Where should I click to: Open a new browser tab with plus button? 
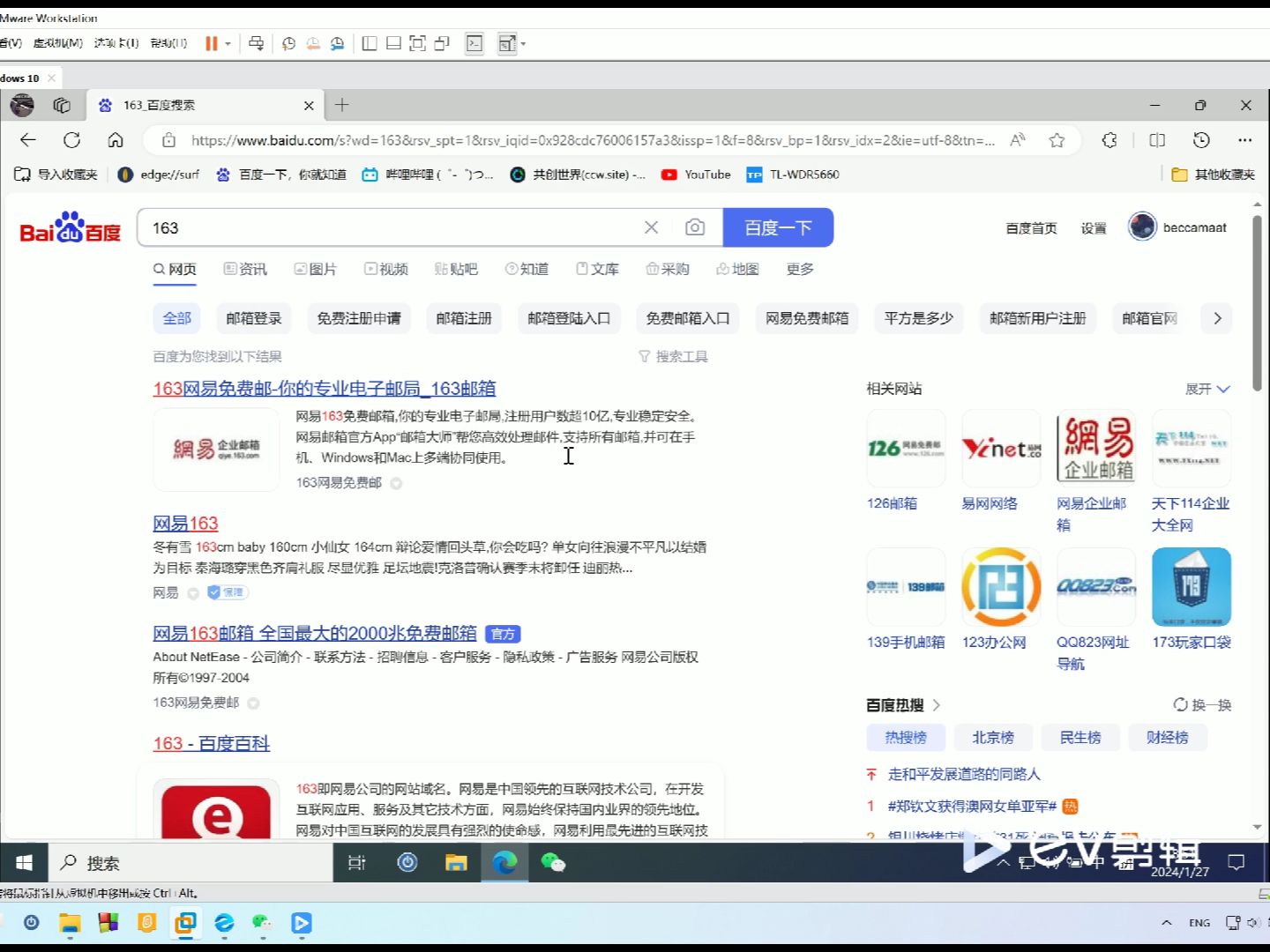pos(342,106)
